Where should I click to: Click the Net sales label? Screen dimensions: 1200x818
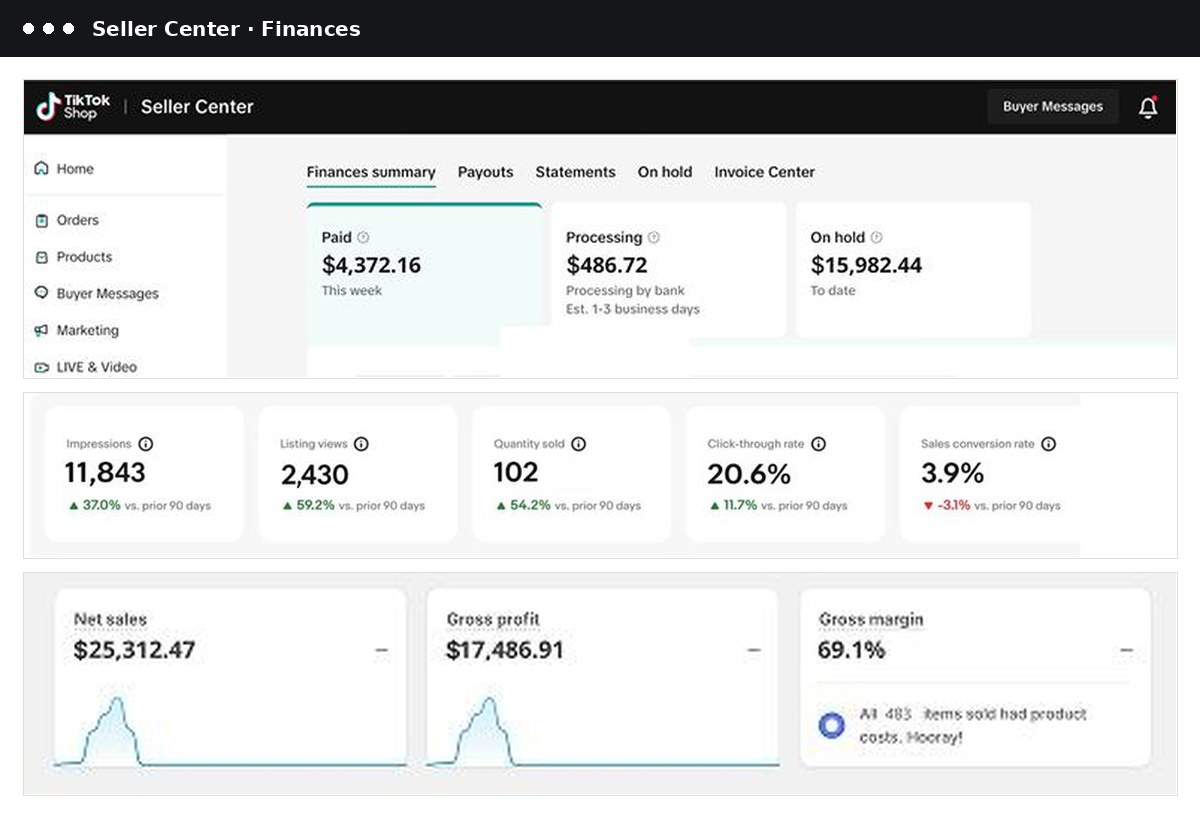(x=110, y=620)
